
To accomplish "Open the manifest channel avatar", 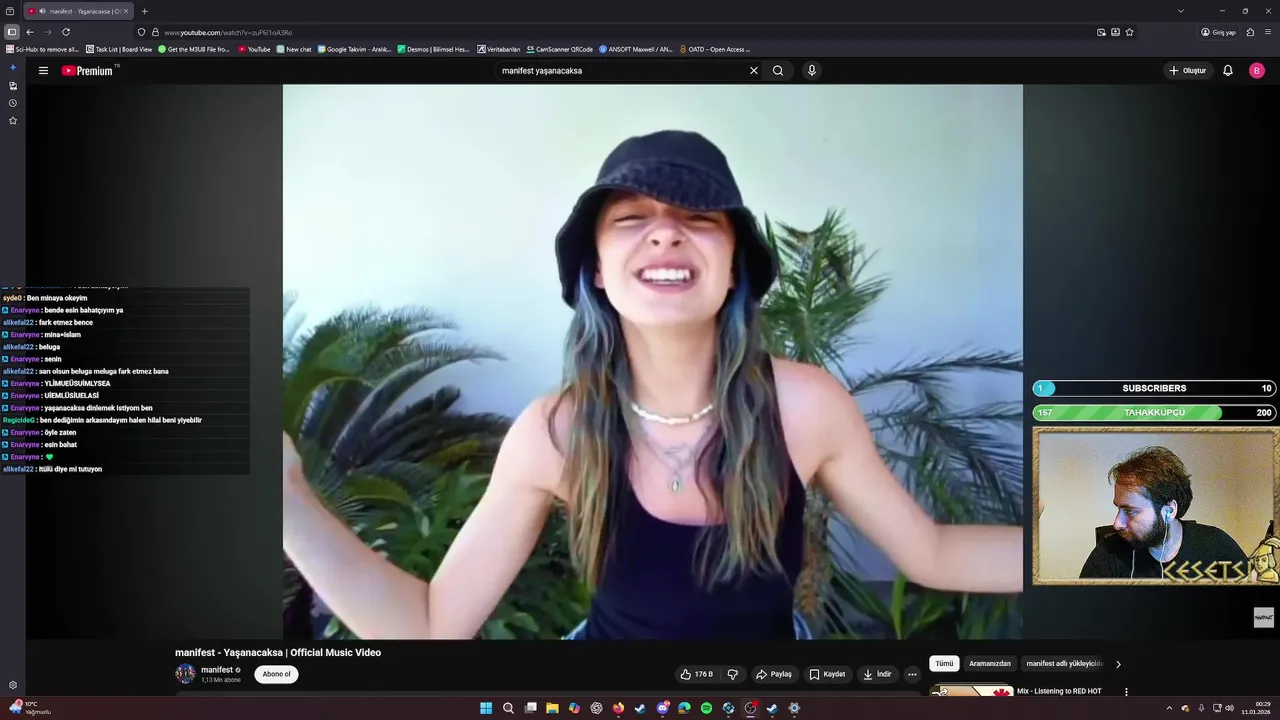I will (x=185, y=674).
